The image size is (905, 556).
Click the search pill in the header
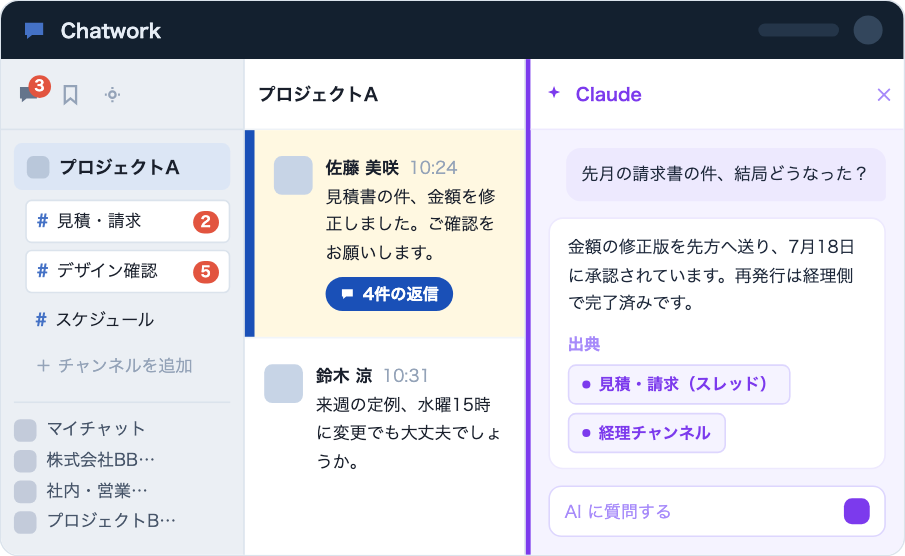point(798,30)
